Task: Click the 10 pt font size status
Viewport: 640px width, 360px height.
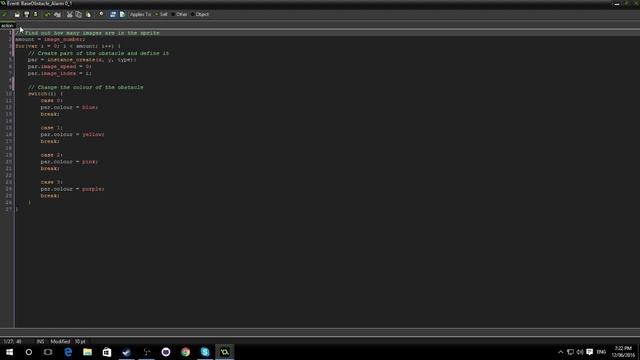Action: coord(80,341)
